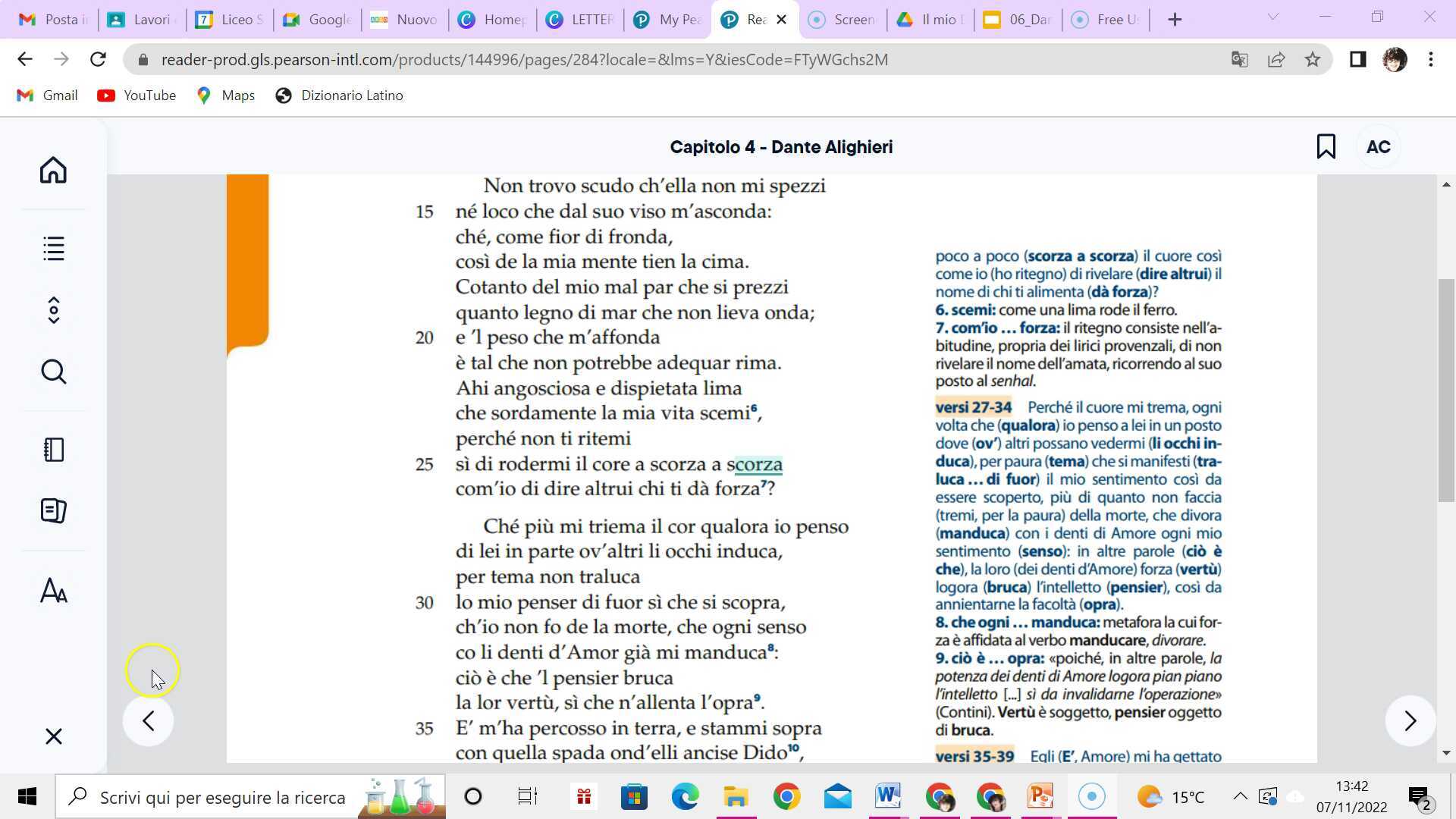Show hidden system tray icons
This screenshot has width=1456, height=819.
point(1240,796)
